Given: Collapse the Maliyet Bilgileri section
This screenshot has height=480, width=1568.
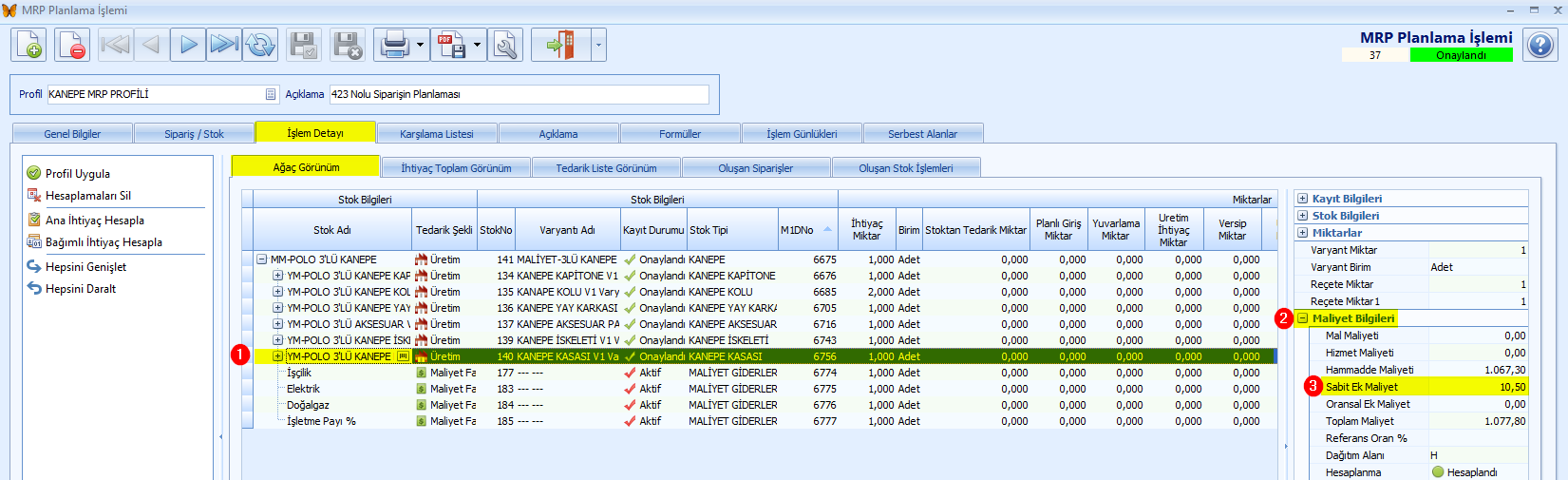Looking at the screenshot, I should coord(1302,318).
